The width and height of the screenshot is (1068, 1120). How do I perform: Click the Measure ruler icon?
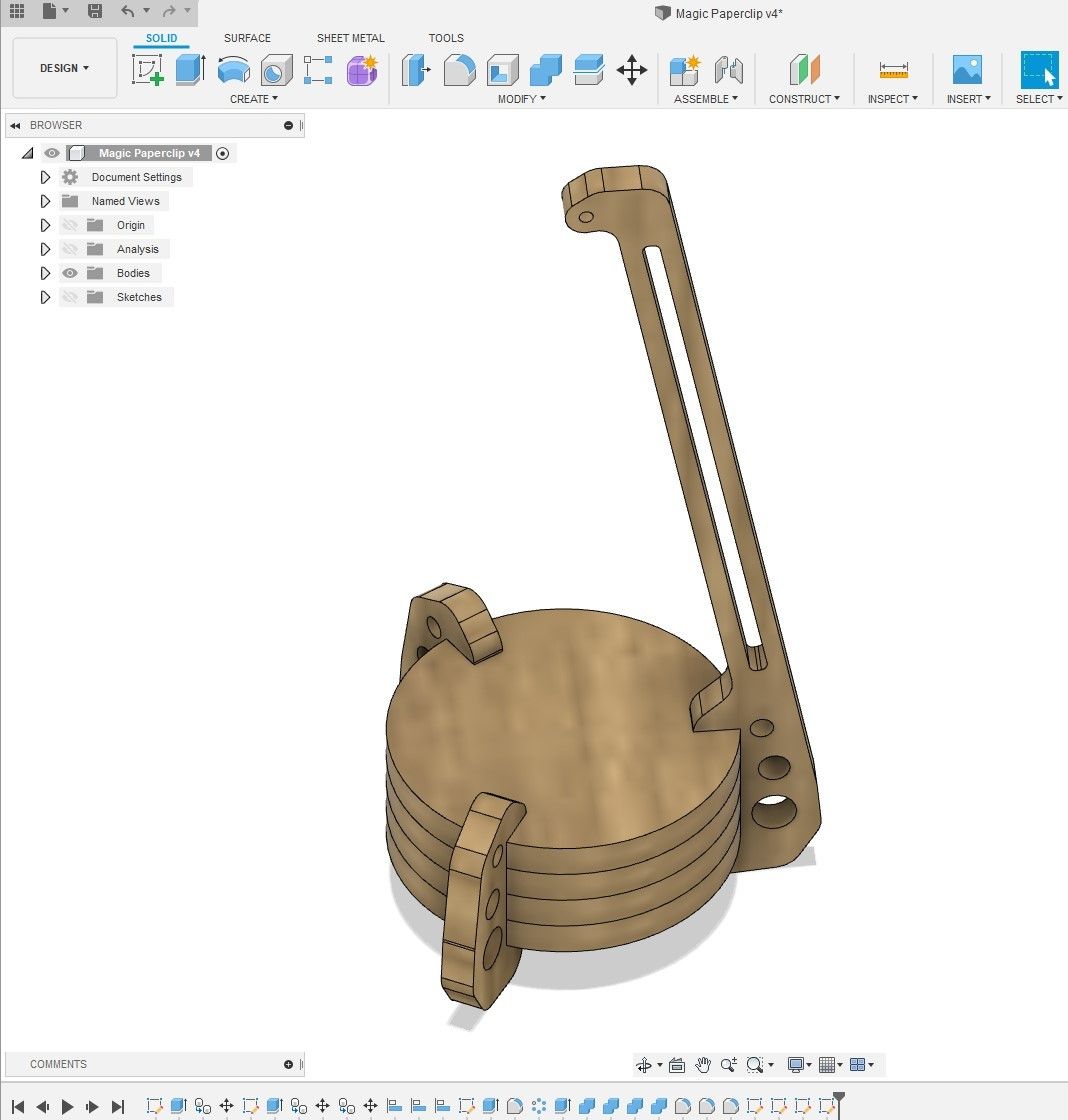click(x=893, y=70)
